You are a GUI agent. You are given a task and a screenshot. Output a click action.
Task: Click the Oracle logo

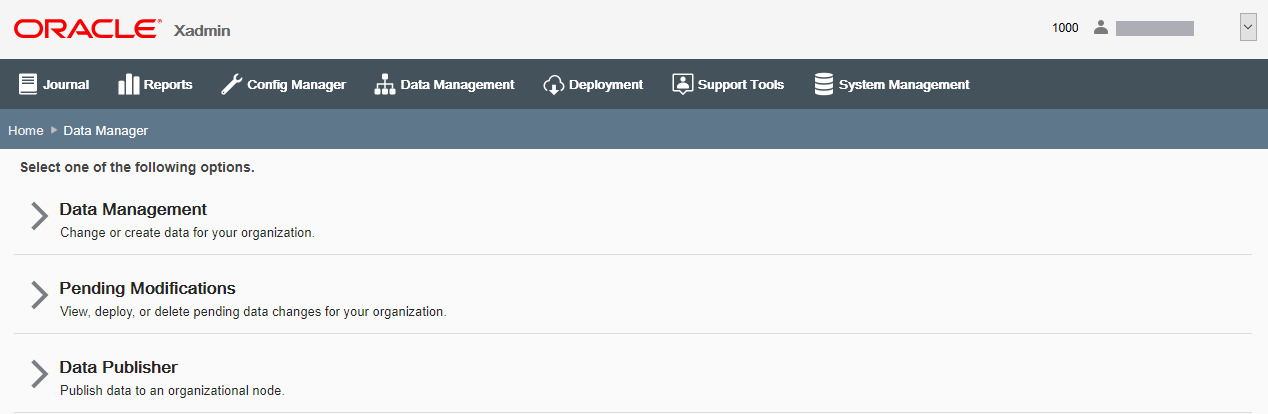point(86,29)
